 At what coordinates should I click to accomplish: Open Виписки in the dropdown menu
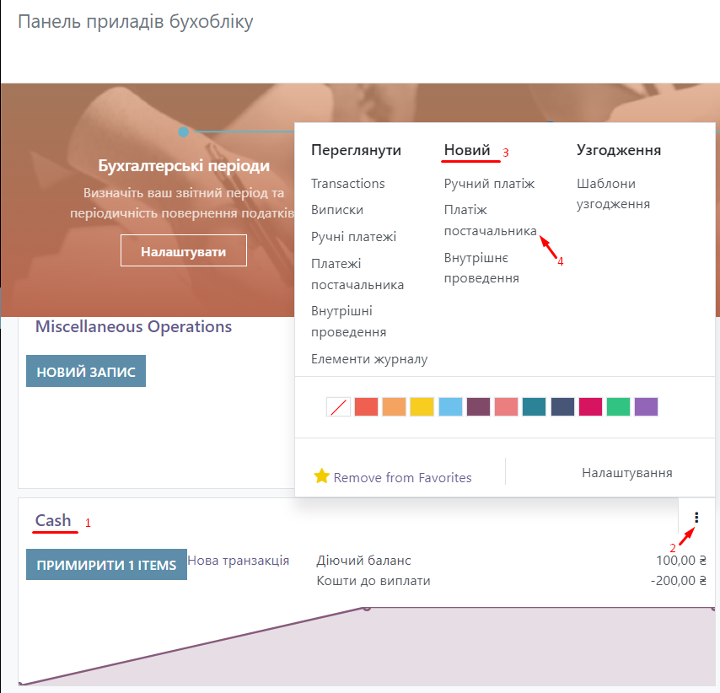point(337,210)
